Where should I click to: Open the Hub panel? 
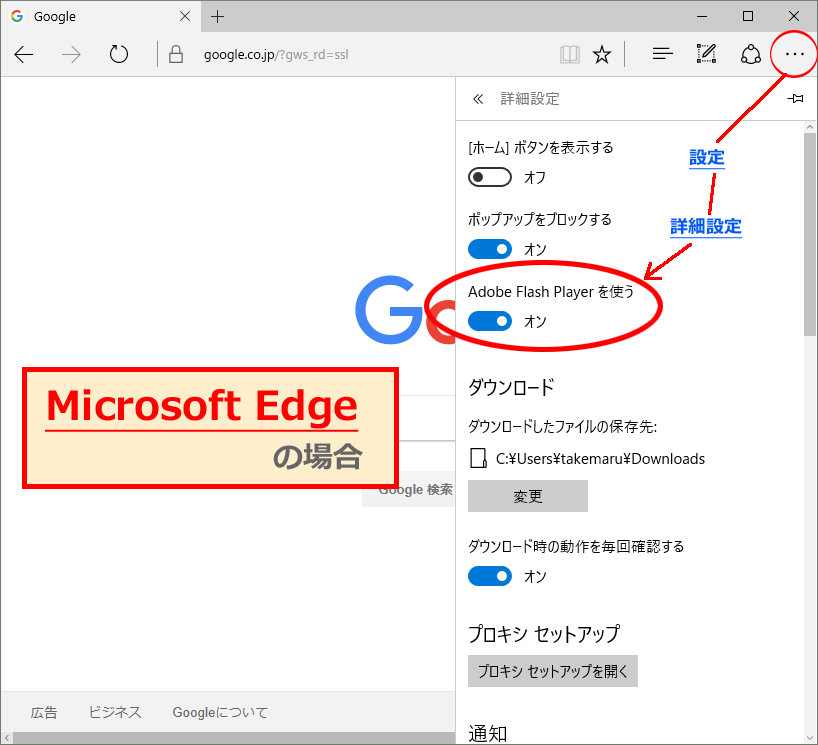(x=663, y=54)
